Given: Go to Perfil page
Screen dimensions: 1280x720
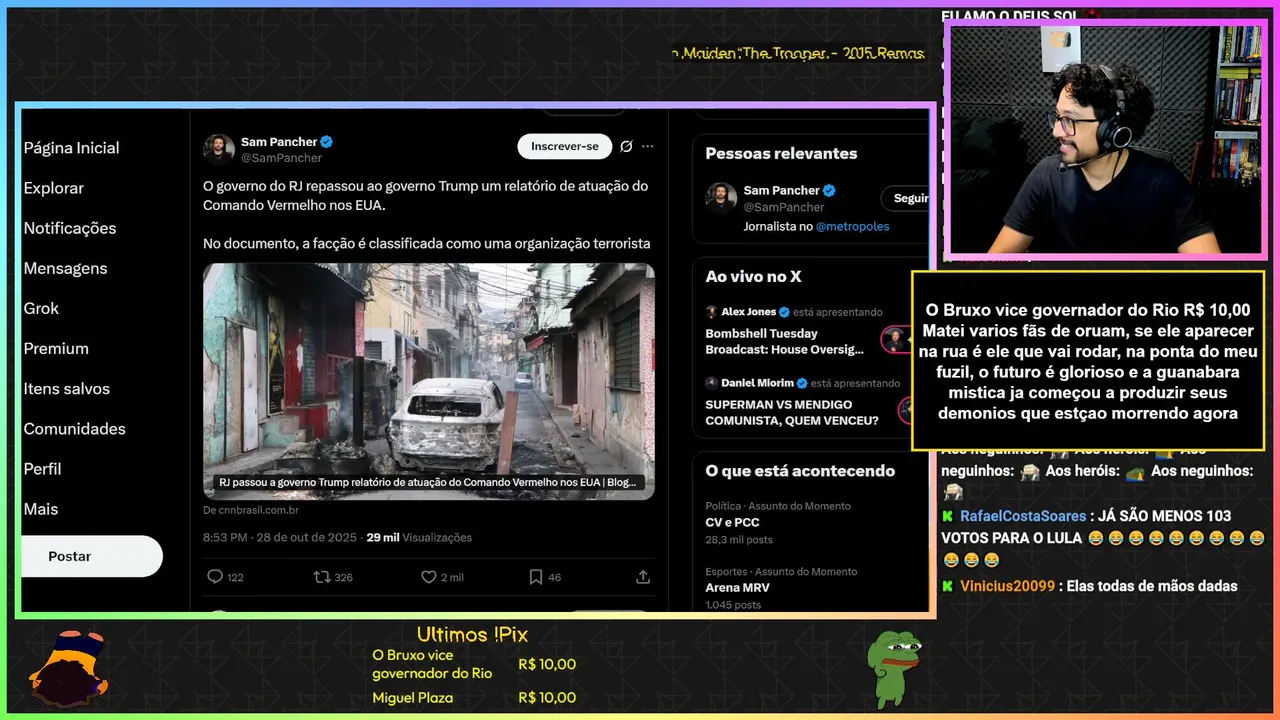Looking at the screenshot, I should click(x=43, y=468).
